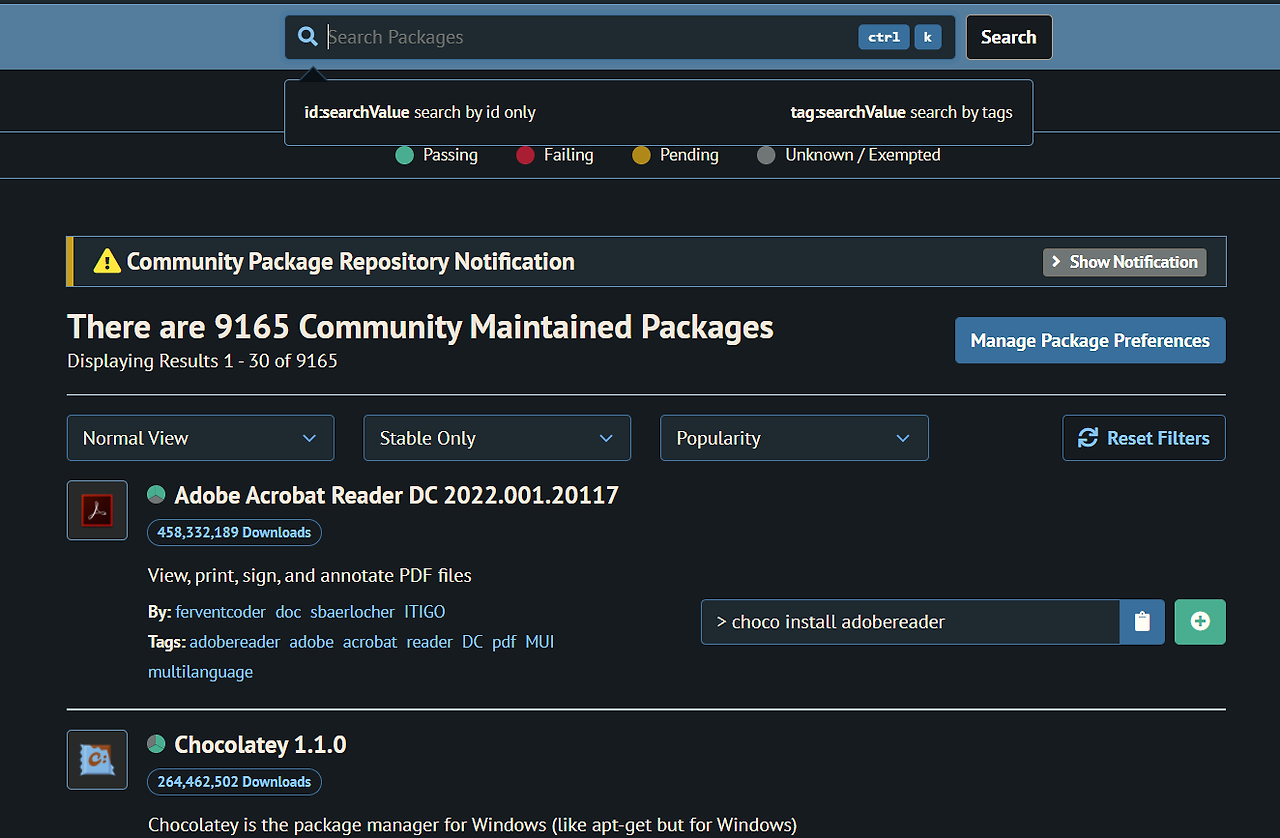This screenshot has height=838, width=1280.
Task: Open Manage Package Preferences
Action: (1090, 341)
